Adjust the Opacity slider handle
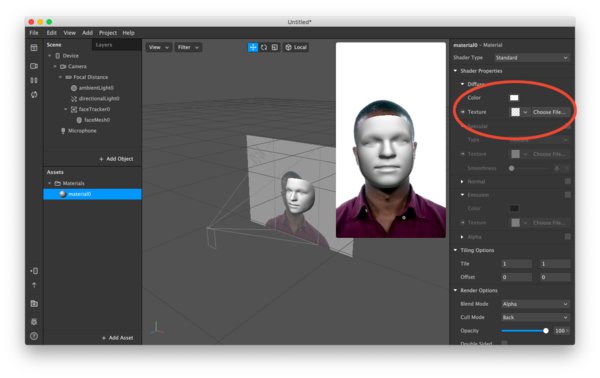 546,331
